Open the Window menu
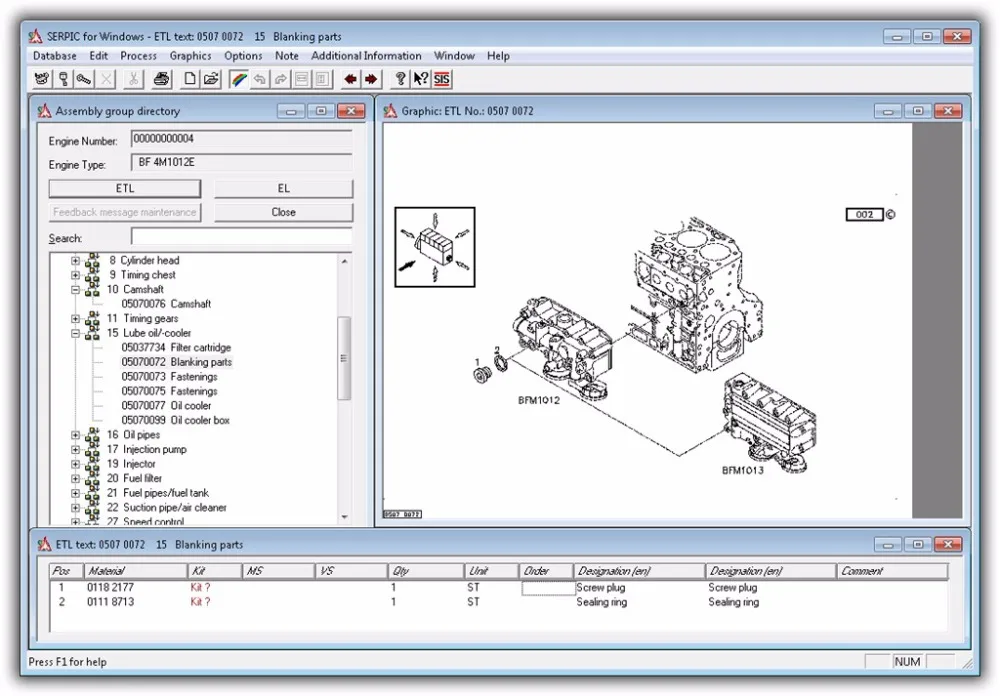This screenshot has height=696, width=1000. pyautogui.click(x=454, y=56)
